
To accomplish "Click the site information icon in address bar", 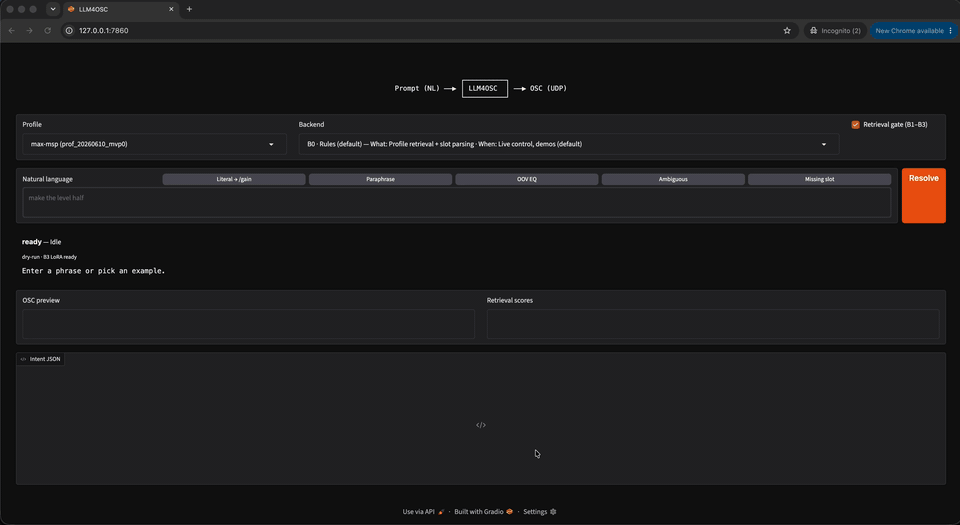I will (x=69, y=31).
